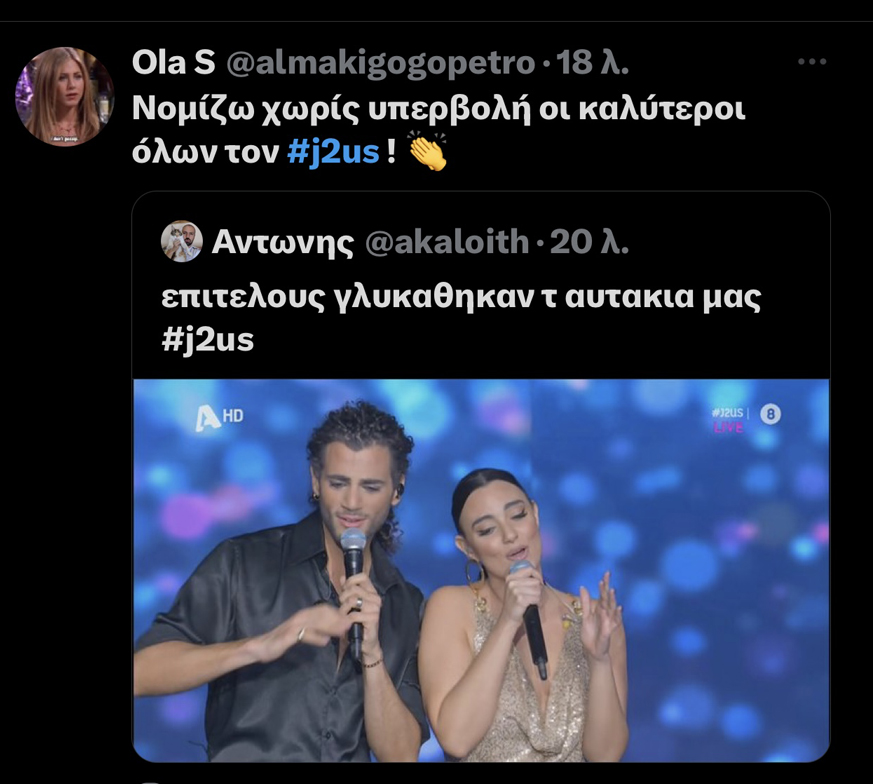The width and height of the screenshot is (873, 784).
Task: Open the @akaloith handle
Action: point(447,242)
